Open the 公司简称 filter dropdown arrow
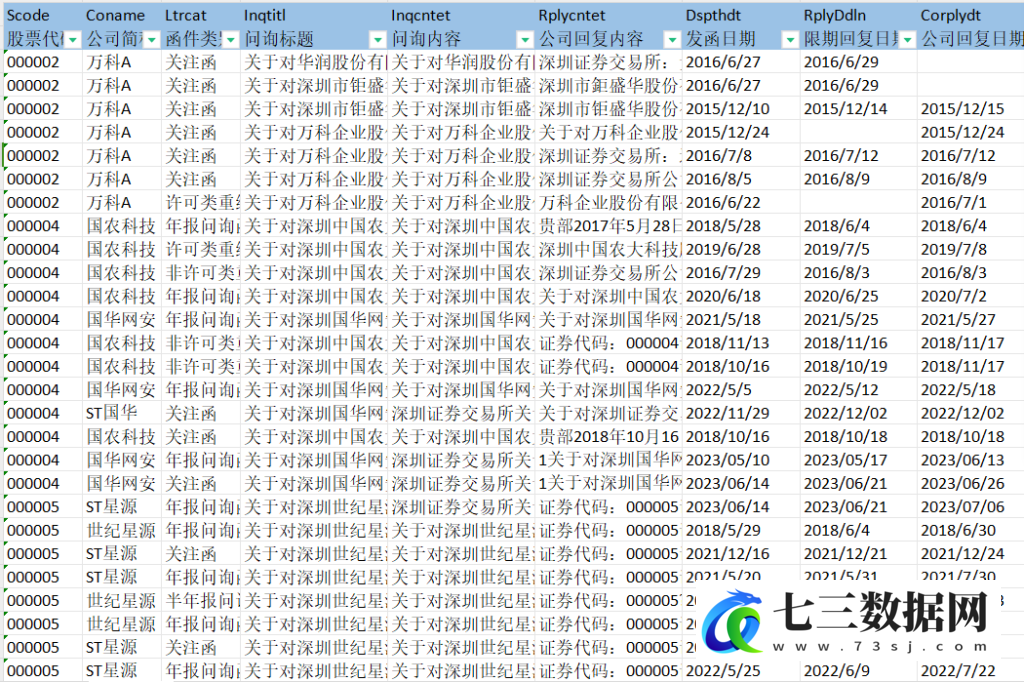The height and width of the screenshot is (682, 1024). (152, 40)
